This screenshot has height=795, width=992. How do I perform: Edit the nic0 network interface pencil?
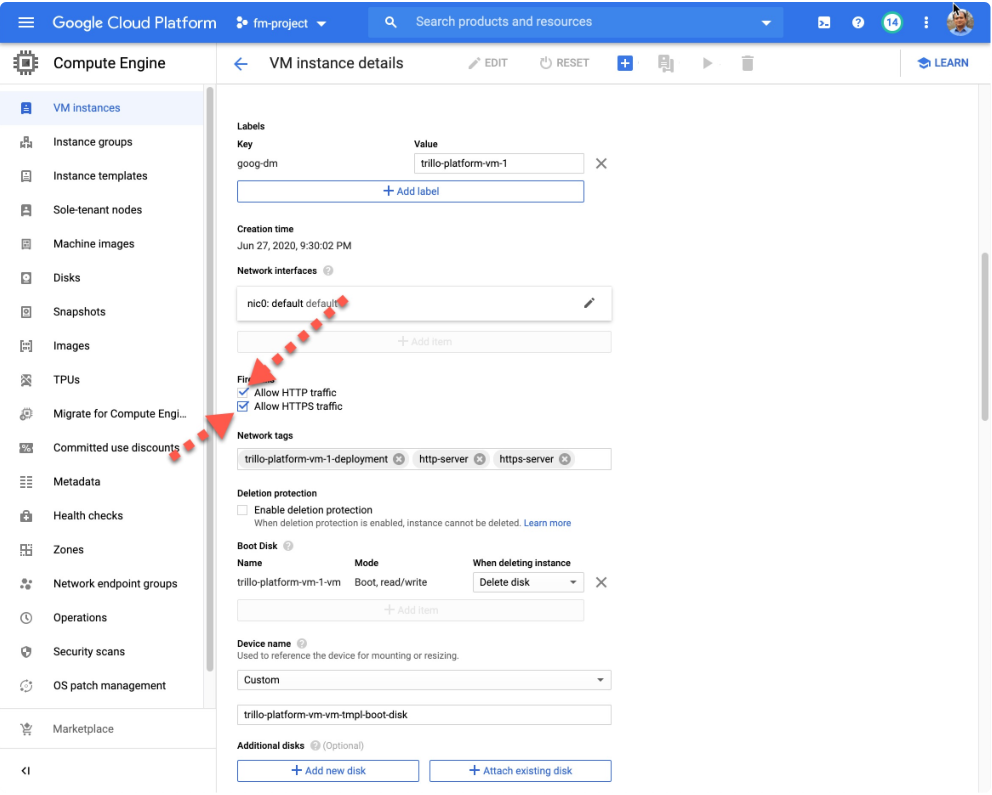coord(589,303)
